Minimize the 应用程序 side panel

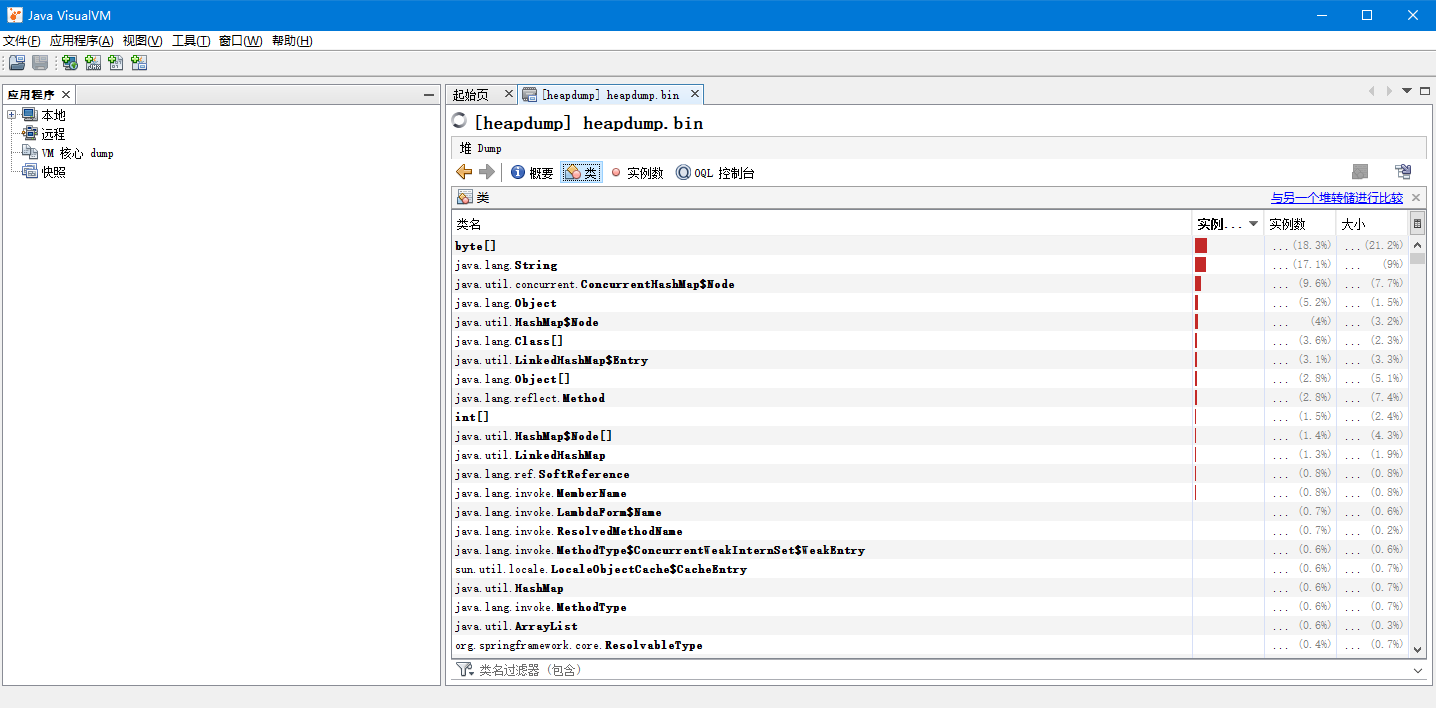click(x=429, y=95)
